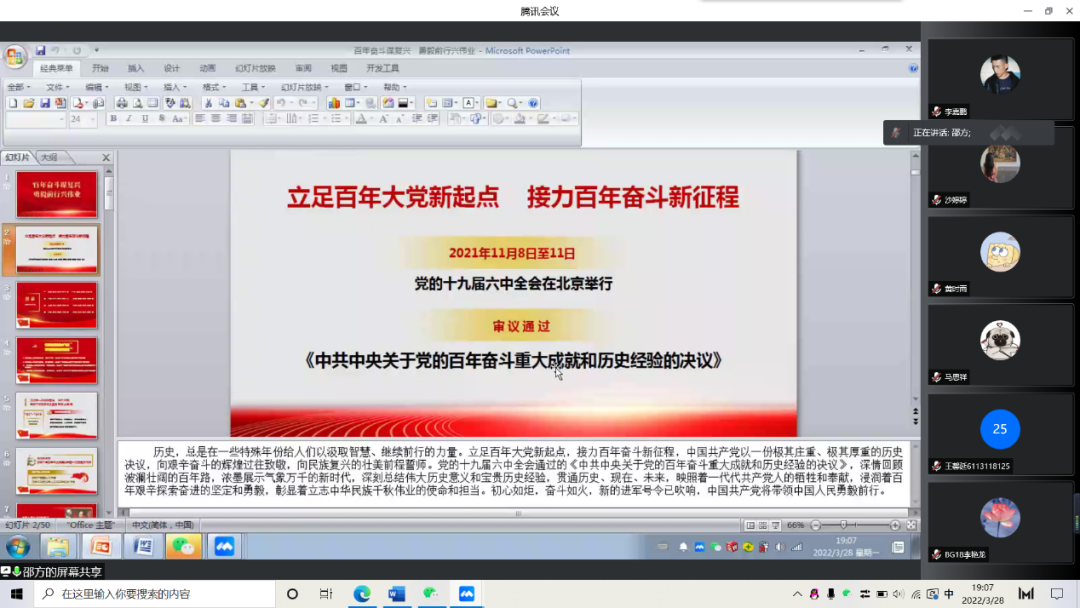Screen dimensions: 1080x608
Task: Open WeChat from the taskbar
Action: coord(185,546)
